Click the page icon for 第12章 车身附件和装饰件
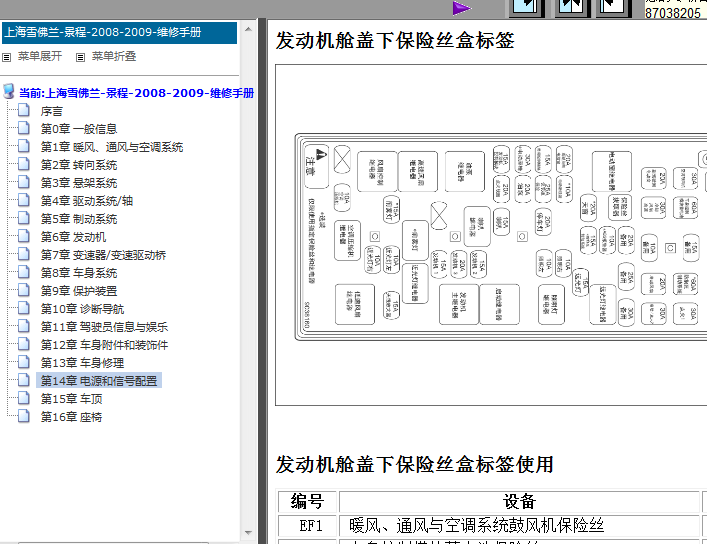707x544 pixels. [24, 345]
